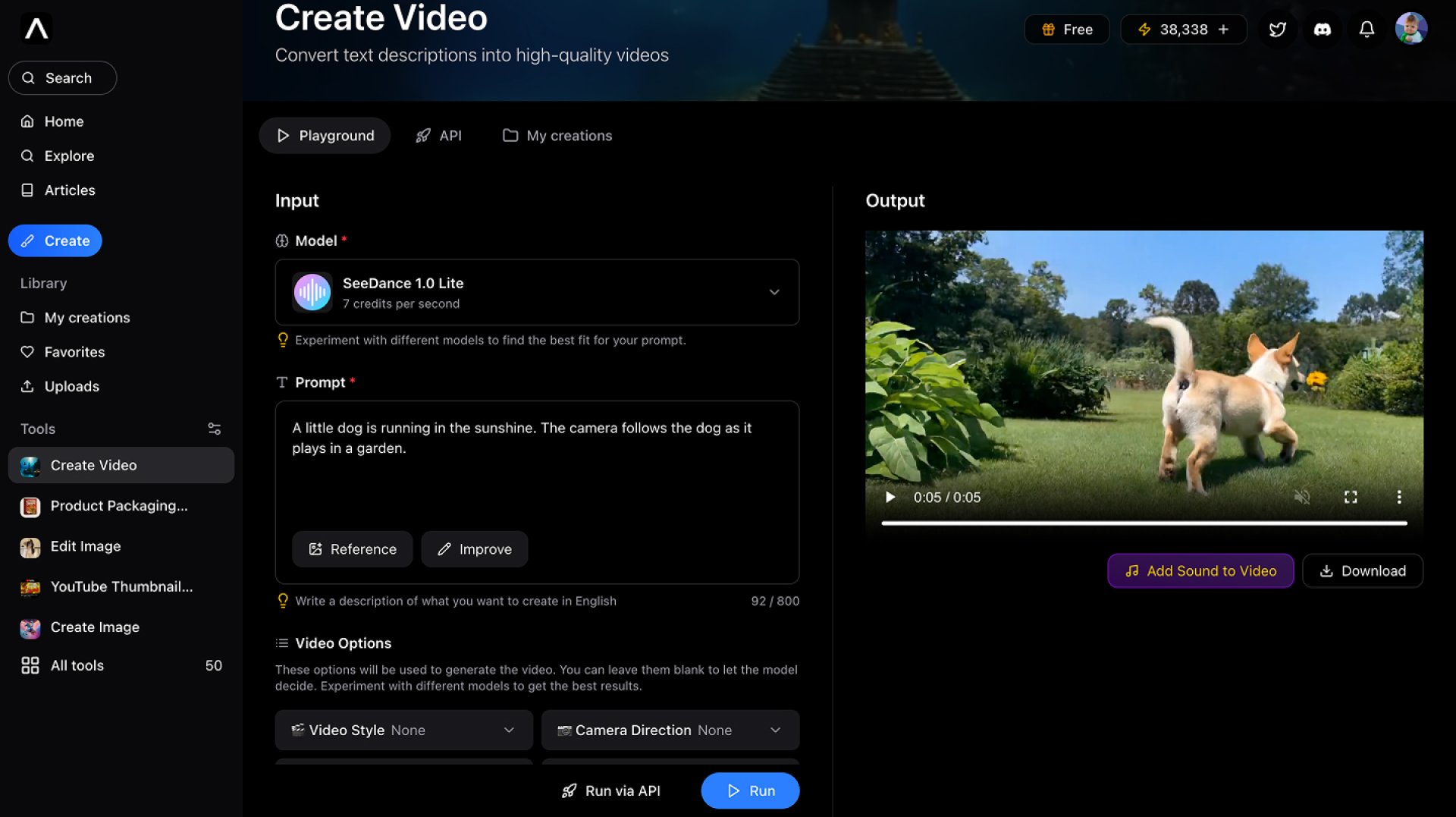Click Add Sound to Video
The image size is (1456, 817).
point(1200,570)
